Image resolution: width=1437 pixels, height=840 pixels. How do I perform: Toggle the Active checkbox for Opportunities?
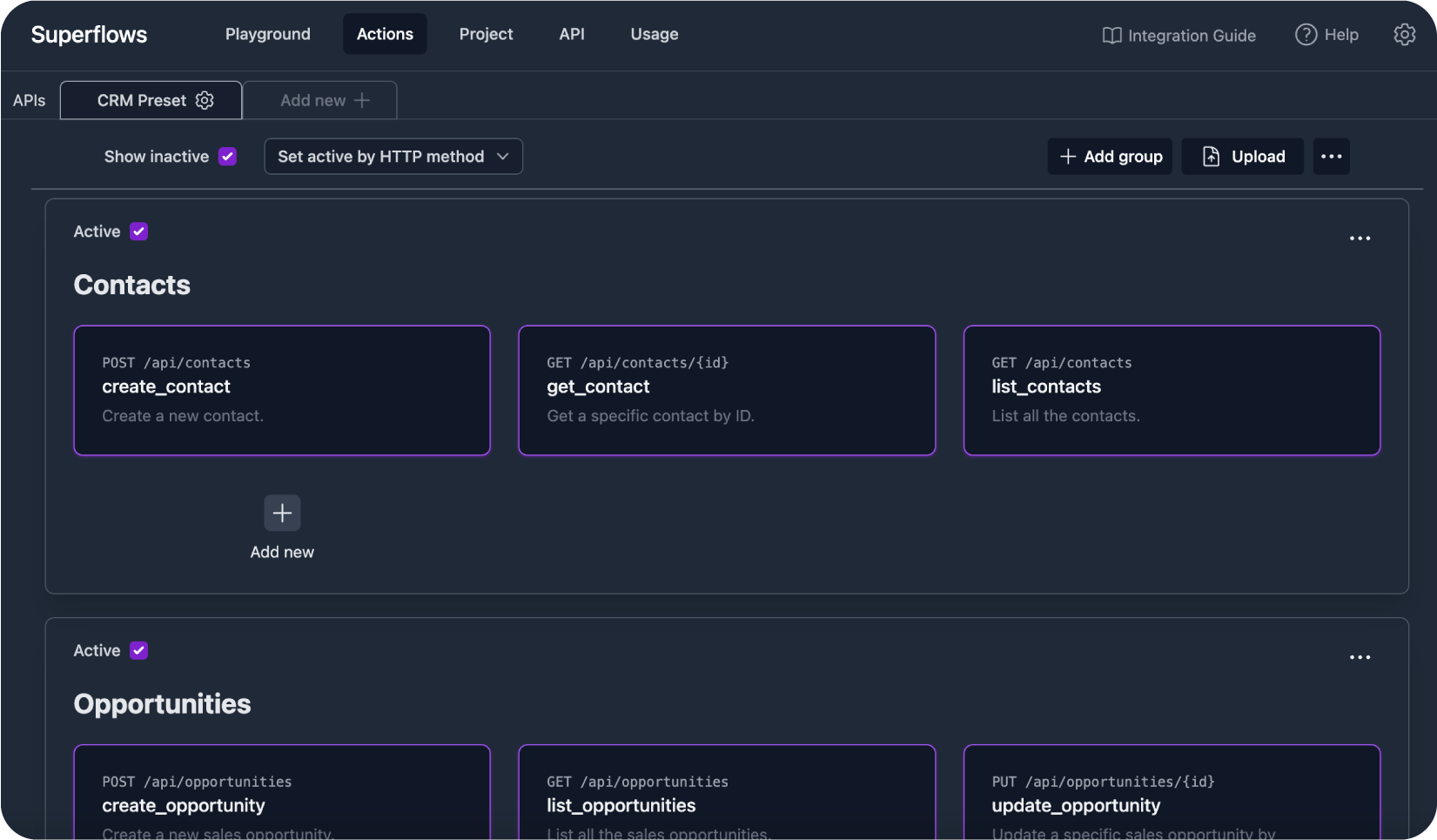pyautogui.click(x=138, y=650)
